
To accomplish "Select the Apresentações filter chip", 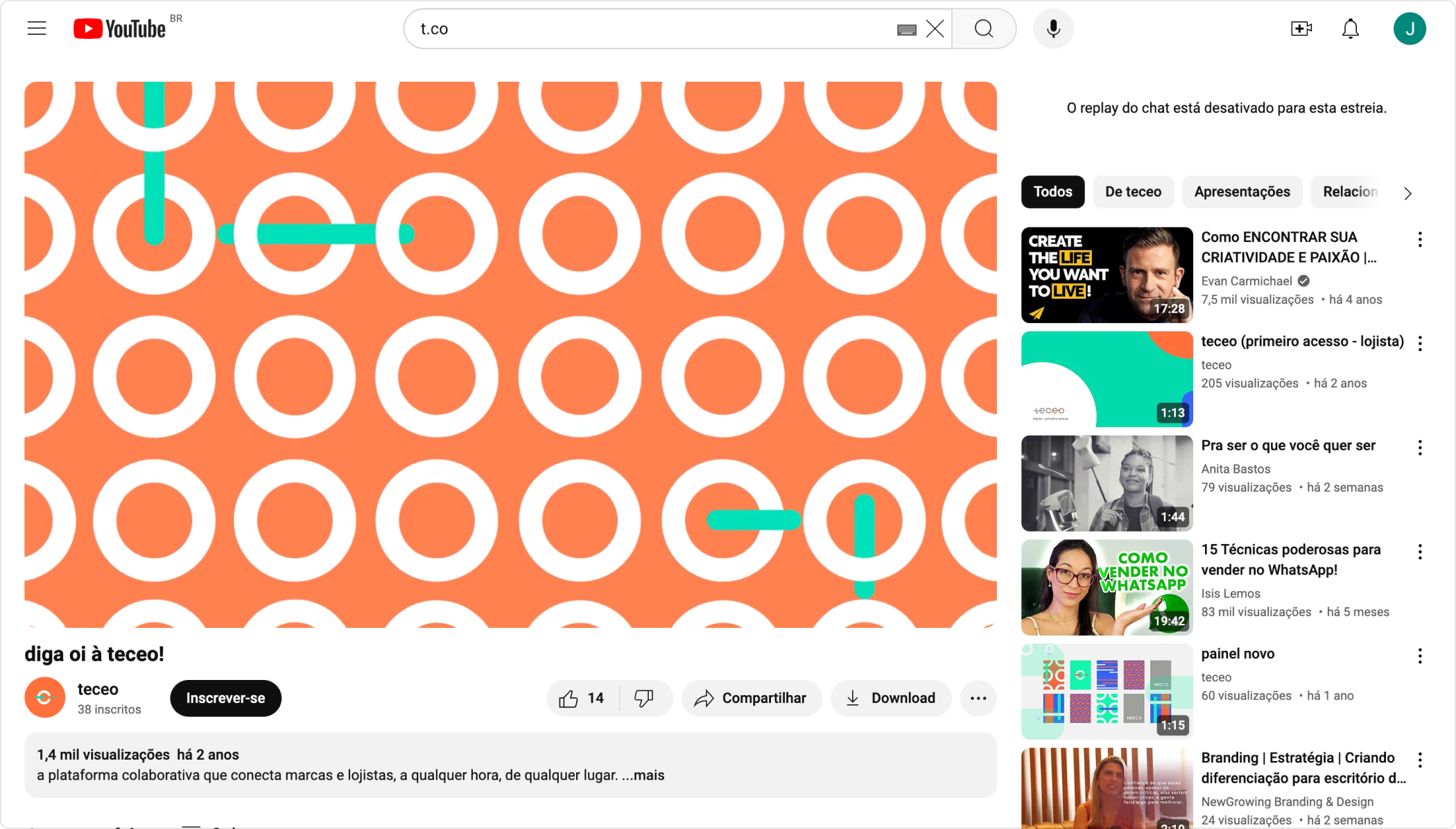I will [1242, 192].
